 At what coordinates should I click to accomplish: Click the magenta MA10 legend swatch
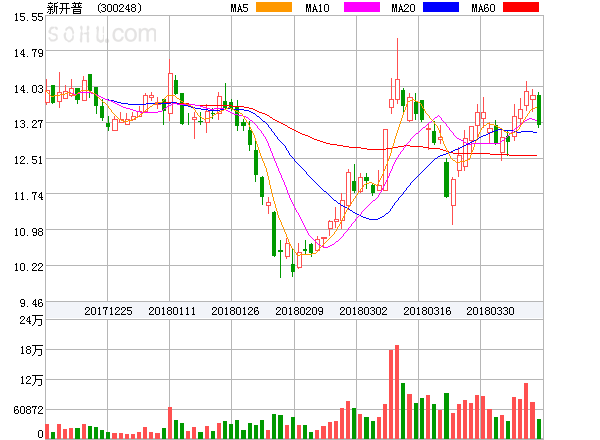(362, 7)
